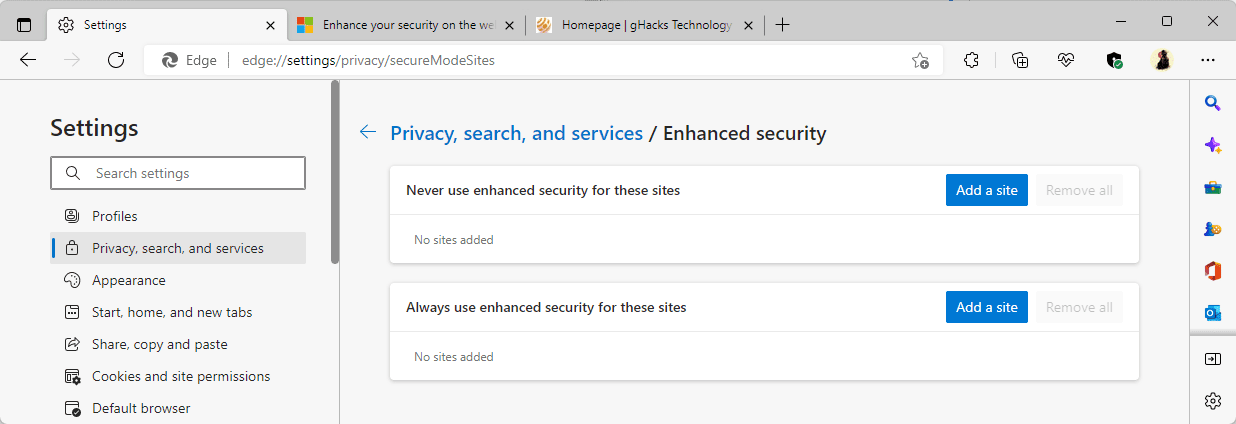1236x424 pixels.
Task: Open the Outlook sidebar icon
Action: (x=1212, y=313)
